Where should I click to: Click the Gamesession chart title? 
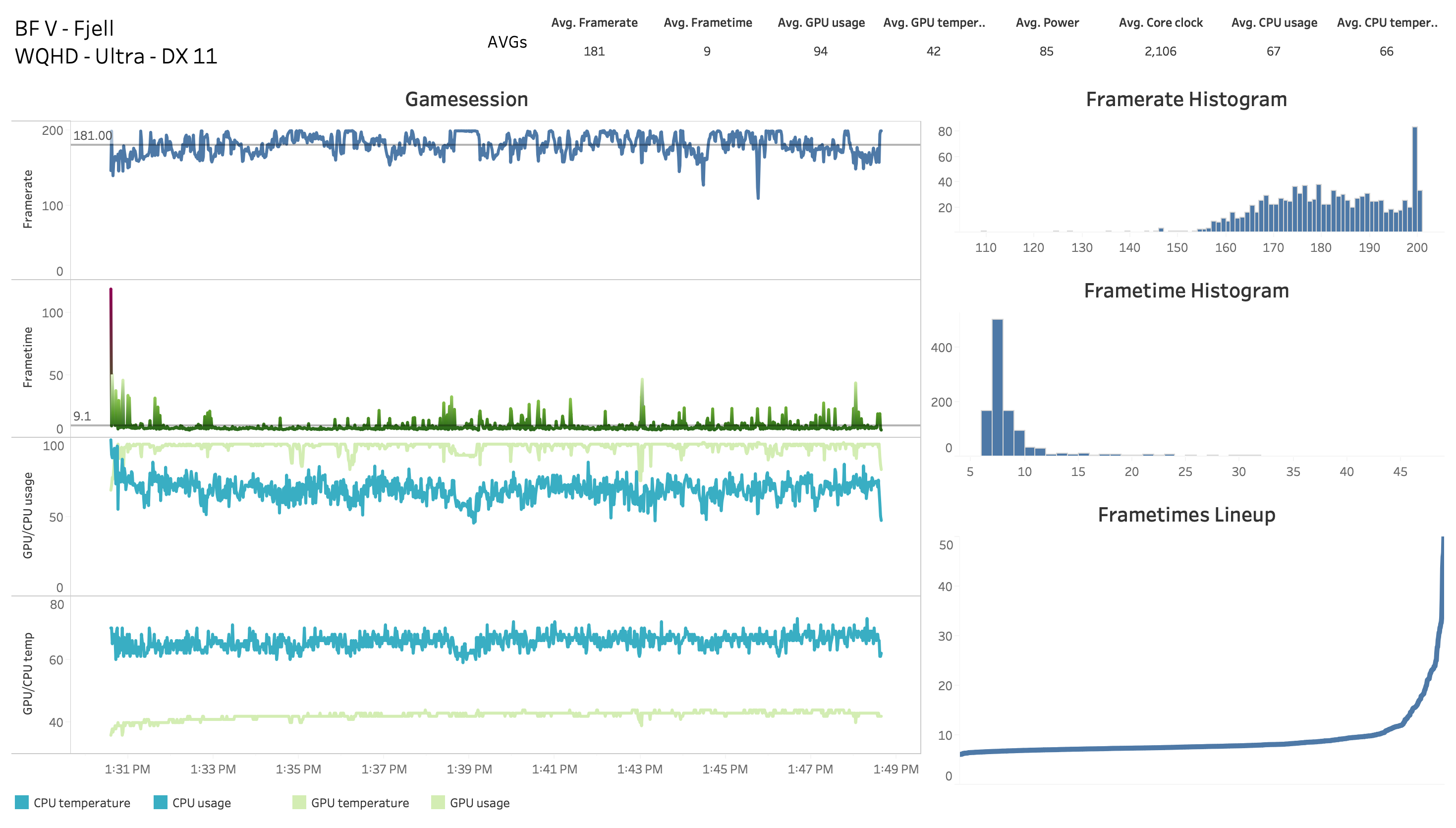(x=466, y=100)
